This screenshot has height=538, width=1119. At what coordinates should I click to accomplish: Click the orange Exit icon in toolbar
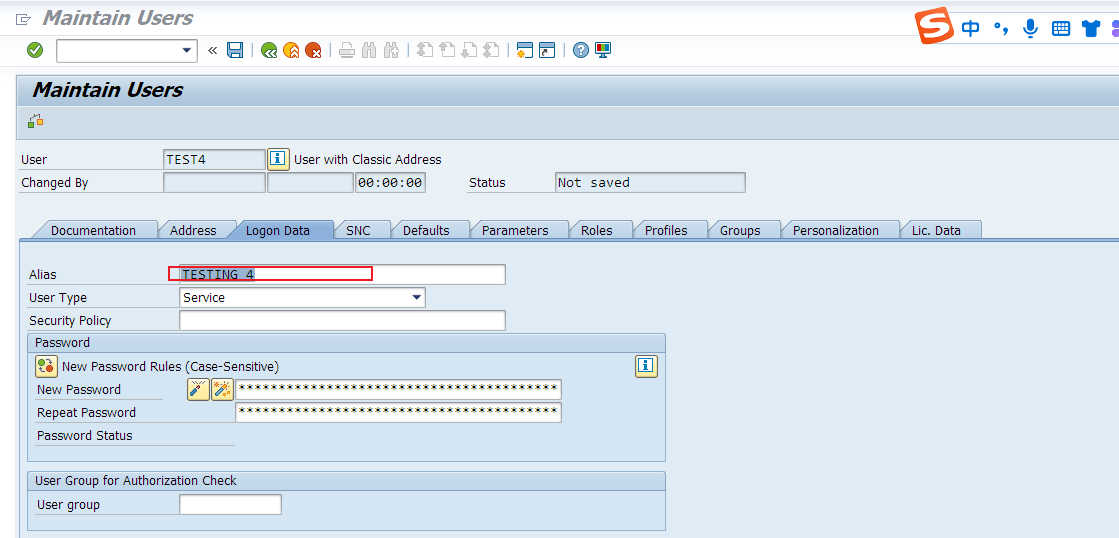click(291, 50)
